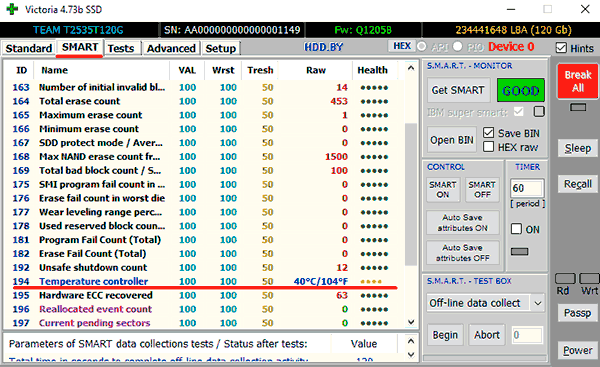Open the Advanced tab

tap(171, 49)
